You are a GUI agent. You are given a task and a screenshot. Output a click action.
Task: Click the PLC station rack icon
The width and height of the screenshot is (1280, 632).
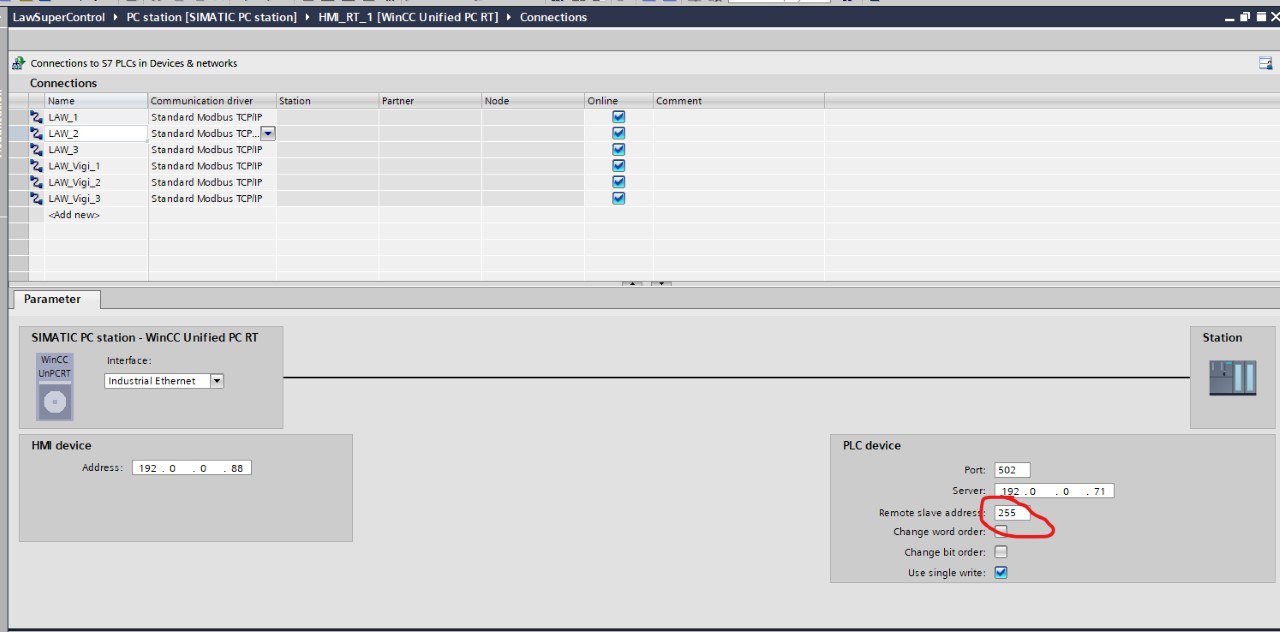(x=1232, y=378)
